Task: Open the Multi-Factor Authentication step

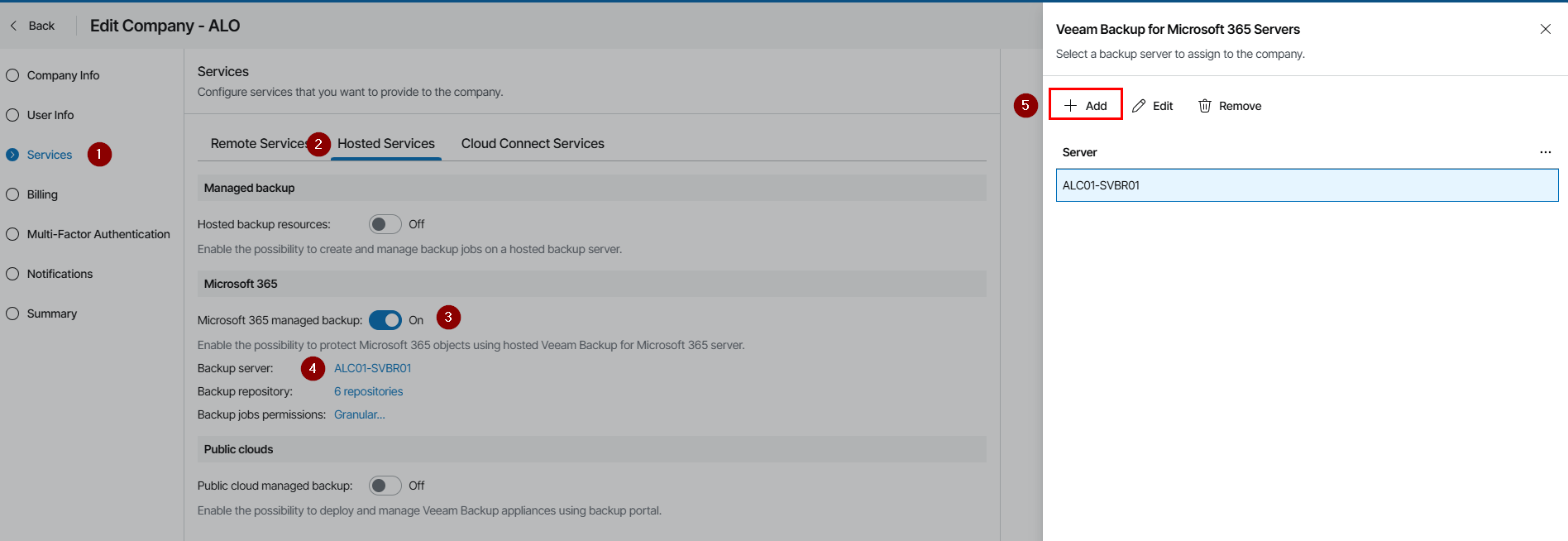Action: pyautogui.click(x=88, y=234)
